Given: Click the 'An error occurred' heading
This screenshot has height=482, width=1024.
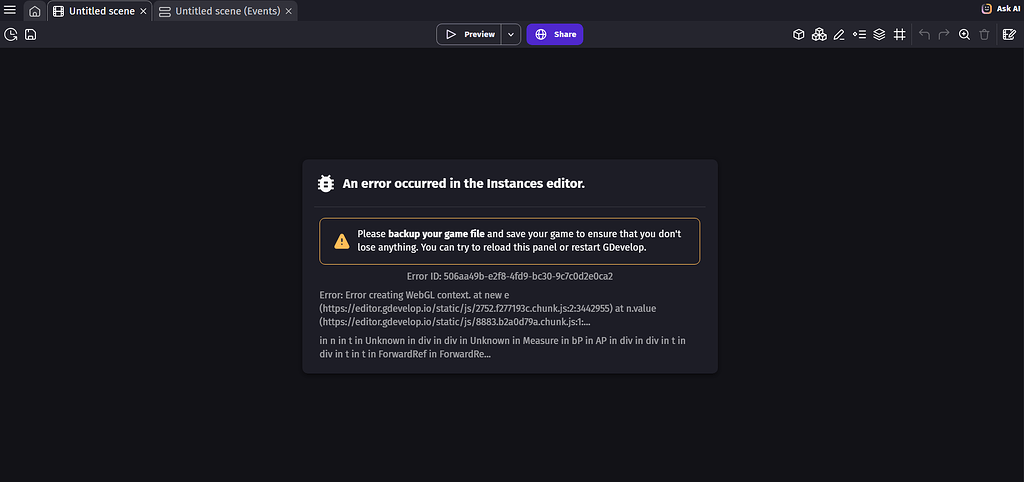Looking at the screenshot, I should coord(464,184).
